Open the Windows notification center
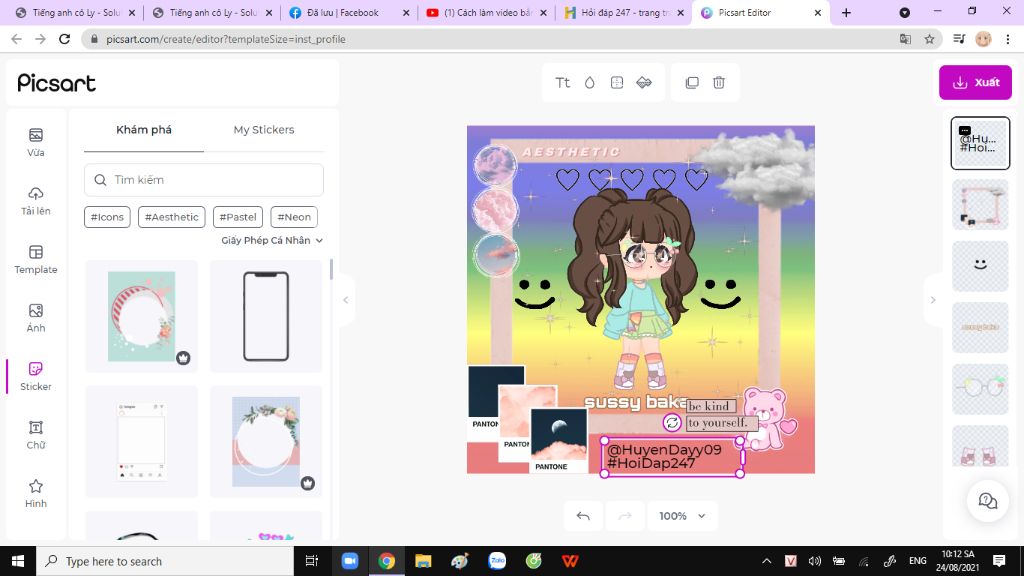Image resolution: width=1024 pixels, height=576 pixels. pos(999,561)
